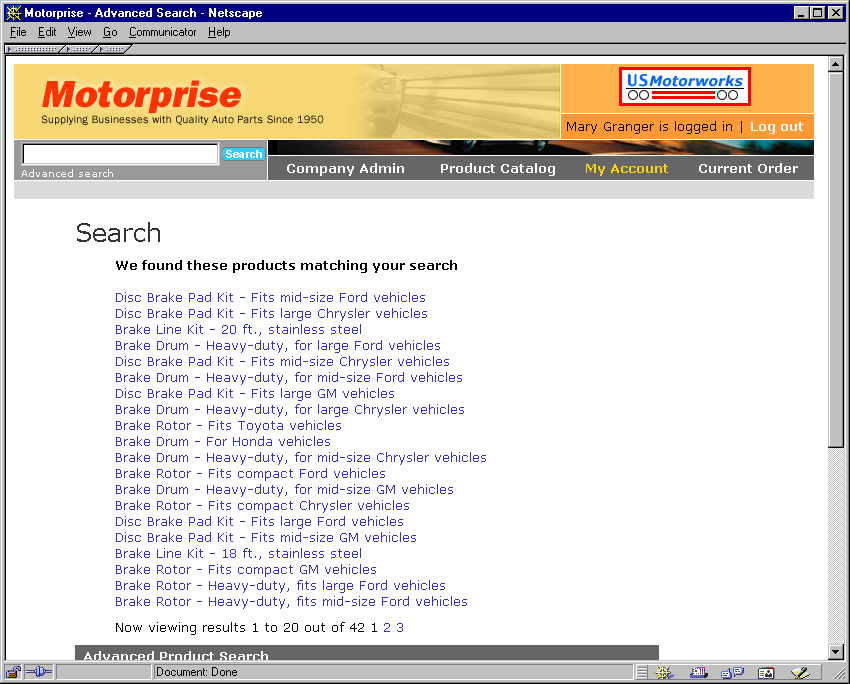
Task: Open Brake Rotor heavy-duty large Ford link
Action: point(280,585)
